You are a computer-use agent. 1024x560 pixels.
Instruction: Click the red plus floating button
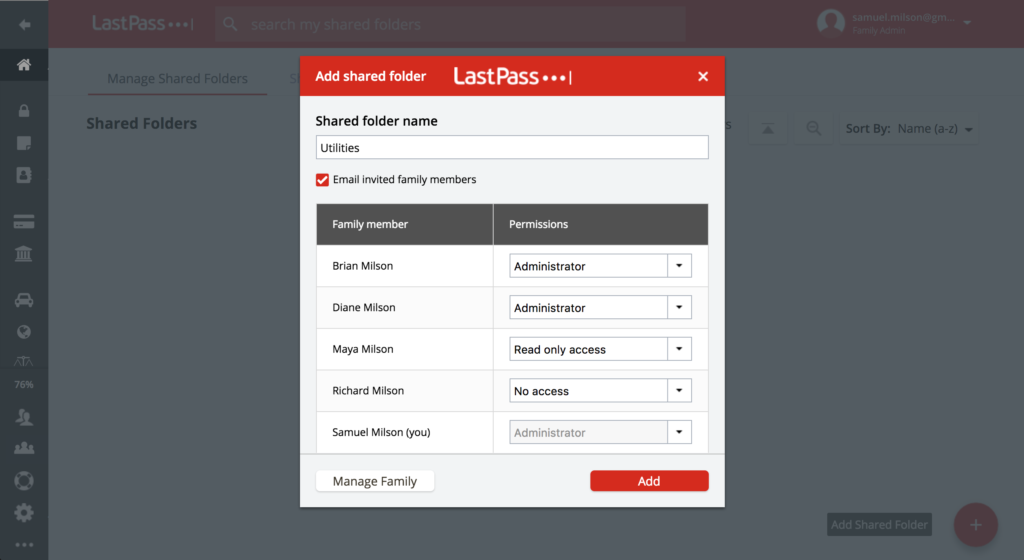(x=976, y=525)
